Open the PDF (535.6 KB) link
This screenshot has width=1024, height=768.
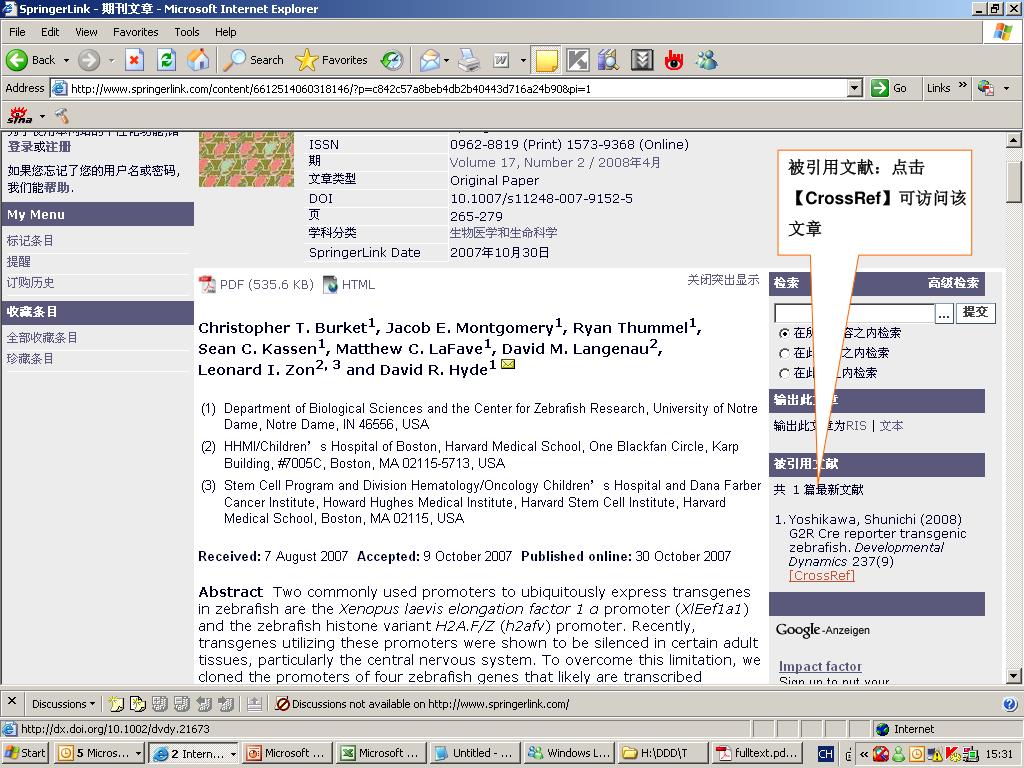click(266, 285)
